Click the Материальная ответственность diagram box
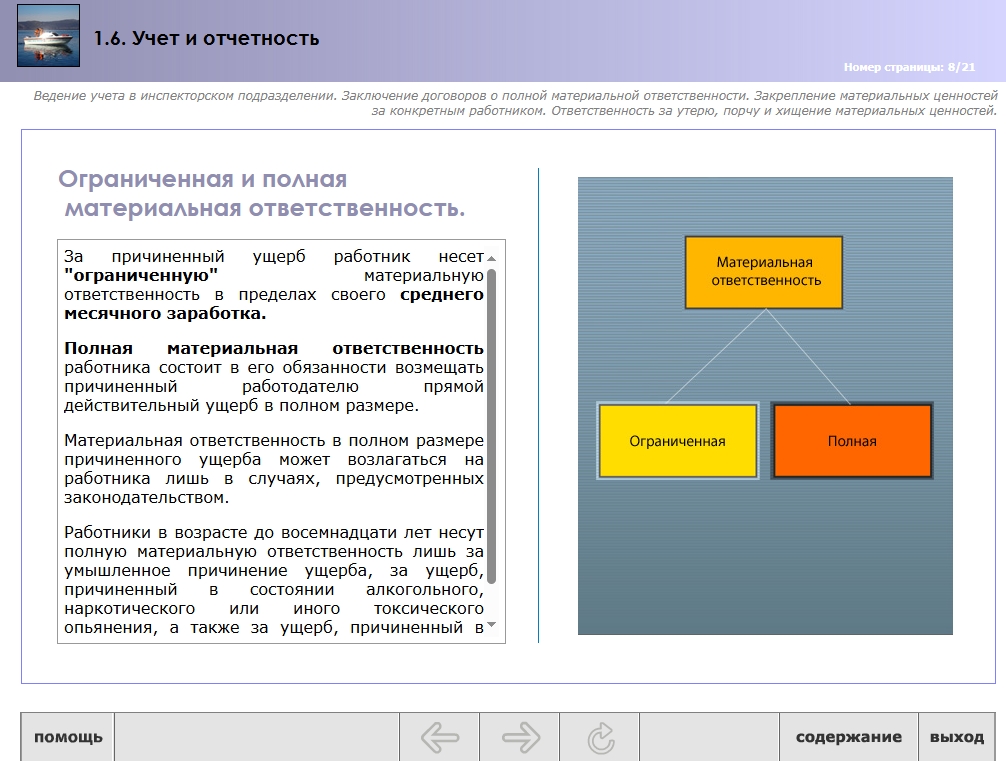The width and height of the screenshot is (1006, 761). pyautogui.click(x=764, y=272)
